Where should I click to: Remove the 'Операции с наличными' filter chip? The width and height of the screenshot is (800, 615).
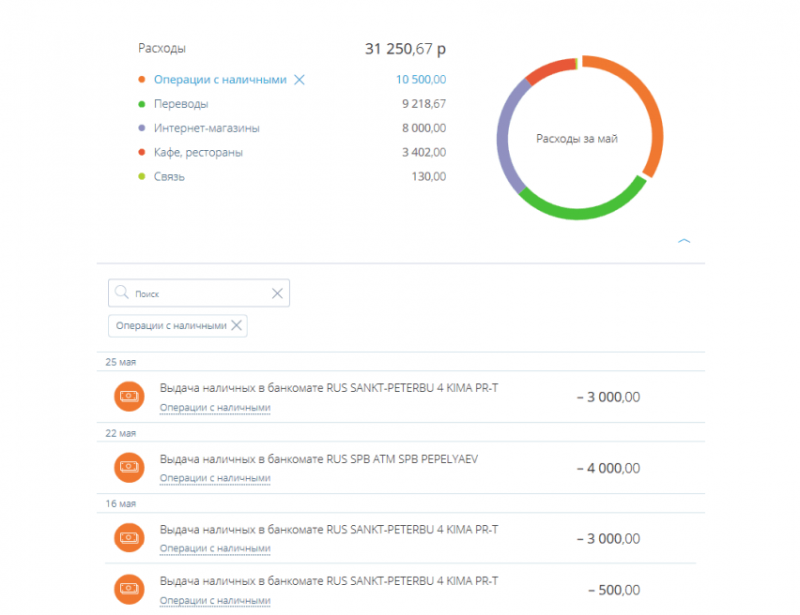pos(237,325)
